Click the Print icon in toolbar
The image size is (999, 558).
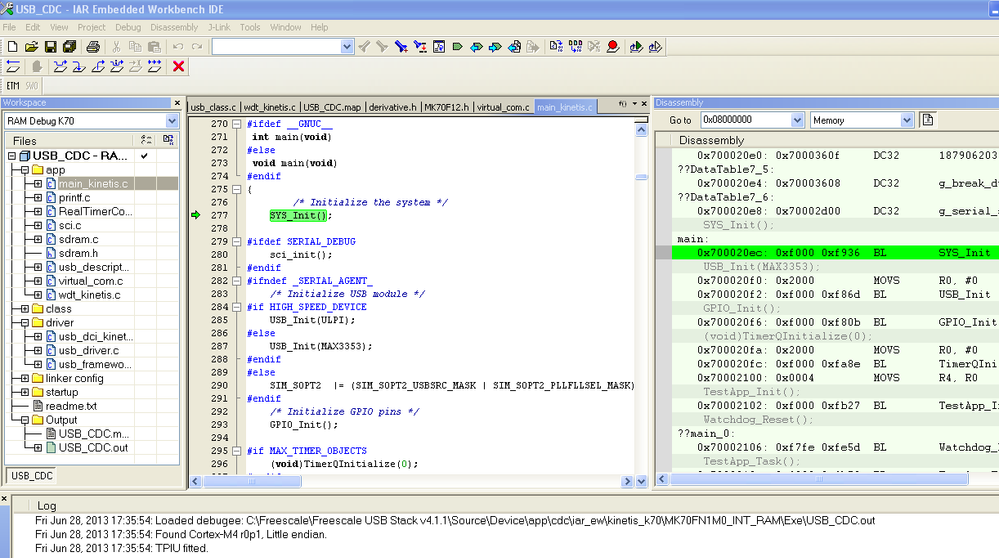click(93, 47)
